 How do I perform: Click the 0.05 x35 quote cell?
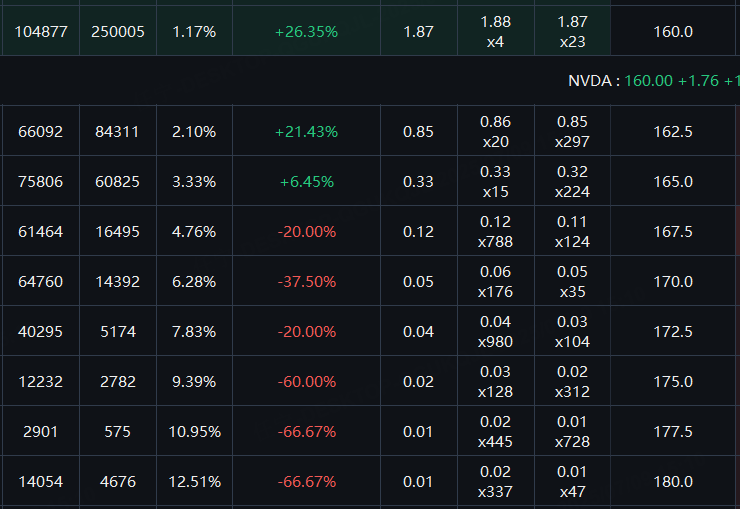572,281
